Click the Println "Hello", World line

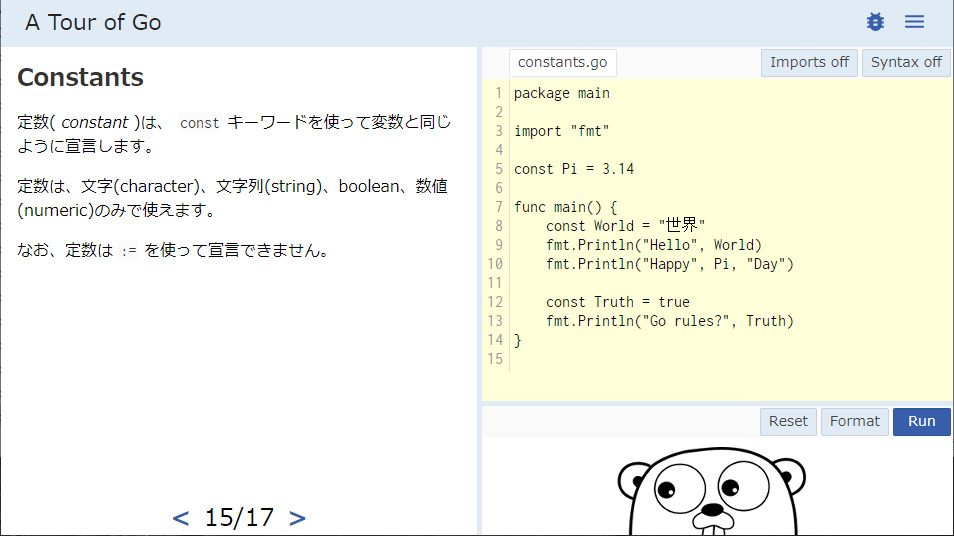(654, 245)
